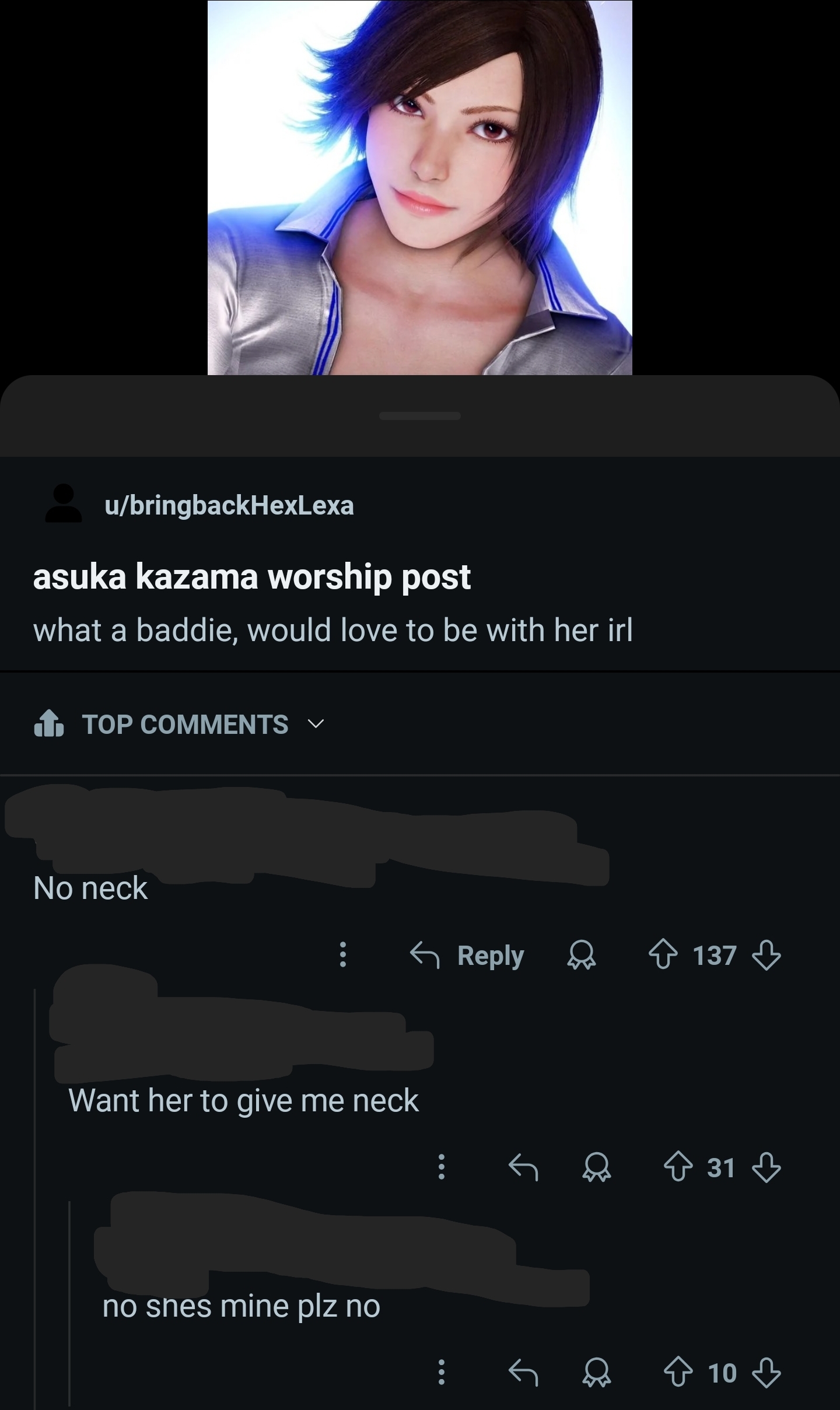Viewport: 840px width, 1410px height.
Task: Open the three-dot menu on the 10-point comment
Action: coord(442,1372)
